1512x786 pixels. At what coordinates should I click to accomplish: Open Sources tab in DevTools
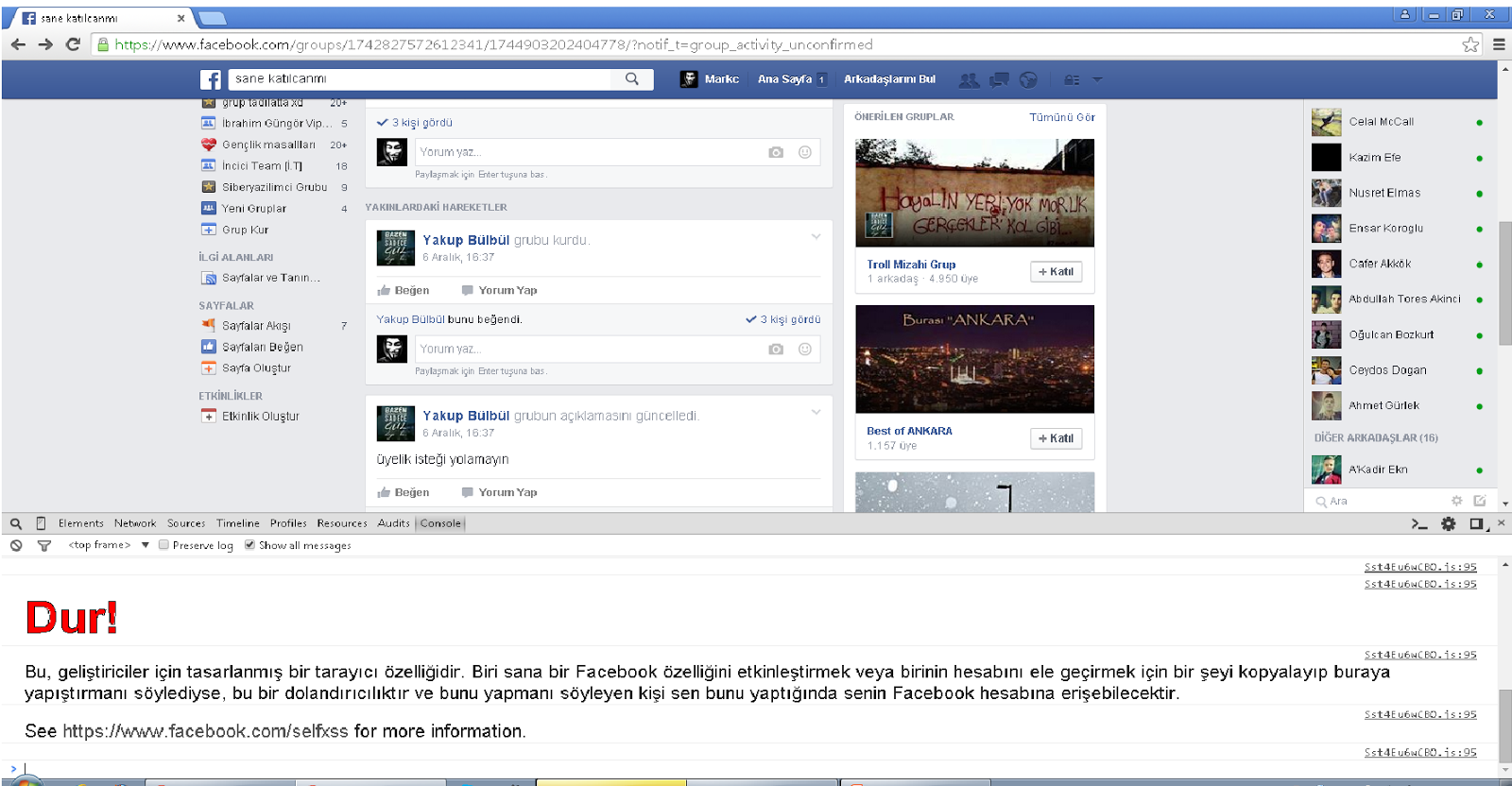coord(186,523)
